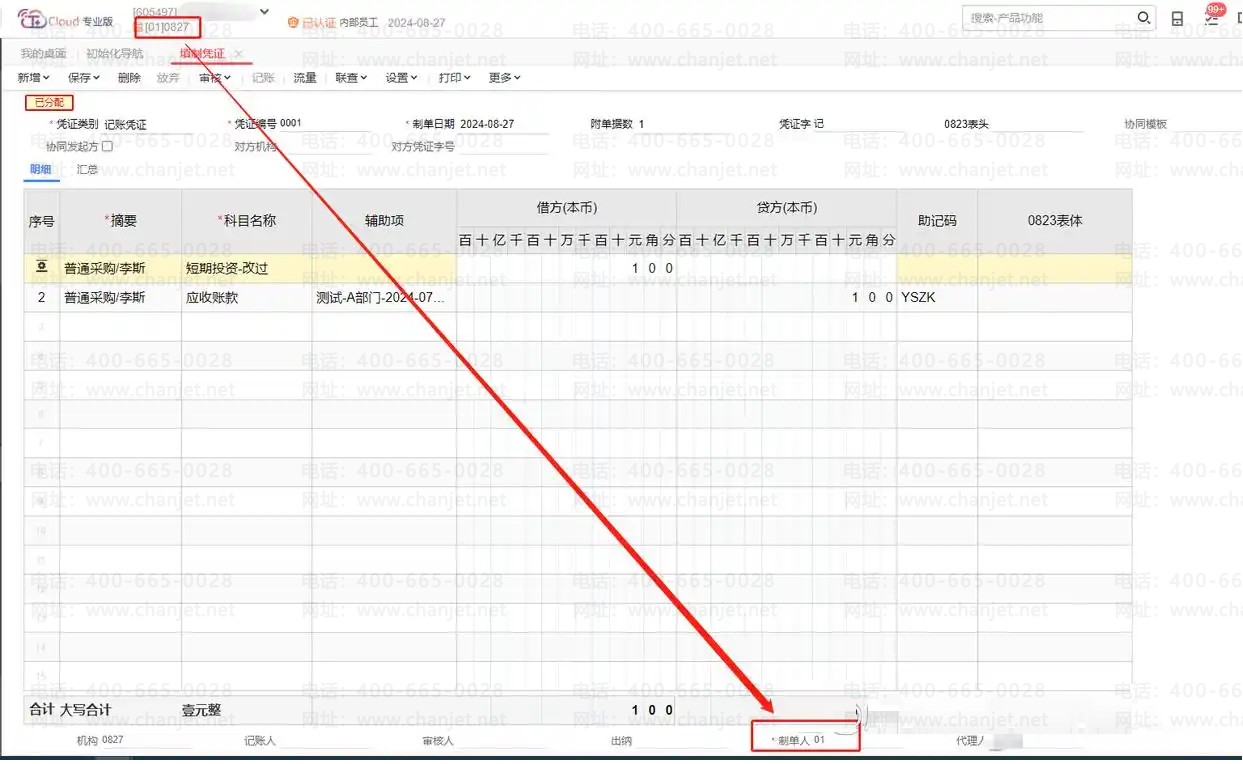The image size is (1243, 764).
Task: Click 普通采购/李斯 summary in row 2
Action: pyautogui.click(x=120, y=298)
